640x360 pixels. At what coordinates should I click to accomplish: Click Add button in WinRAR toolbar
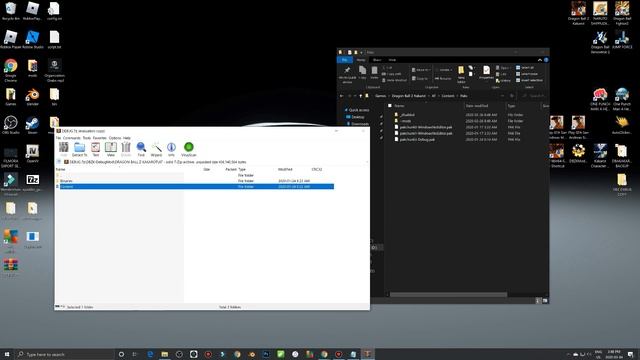point(64,149)
